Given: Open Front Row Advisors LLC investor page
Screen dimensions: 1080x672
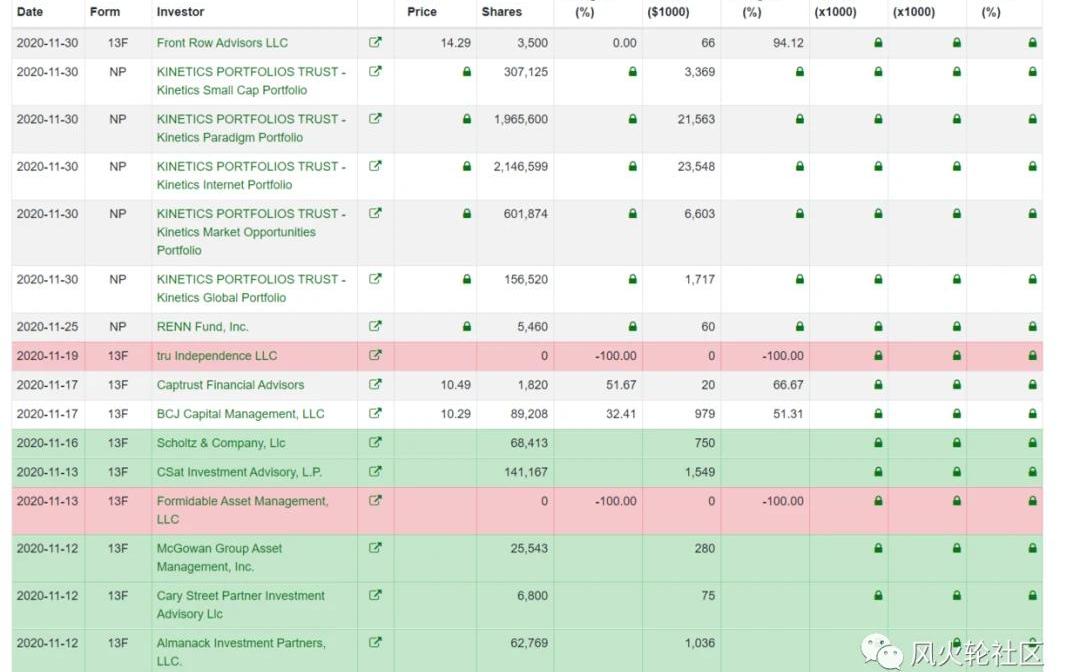Looking at the screenshot, I should click(x=222, y=43).
